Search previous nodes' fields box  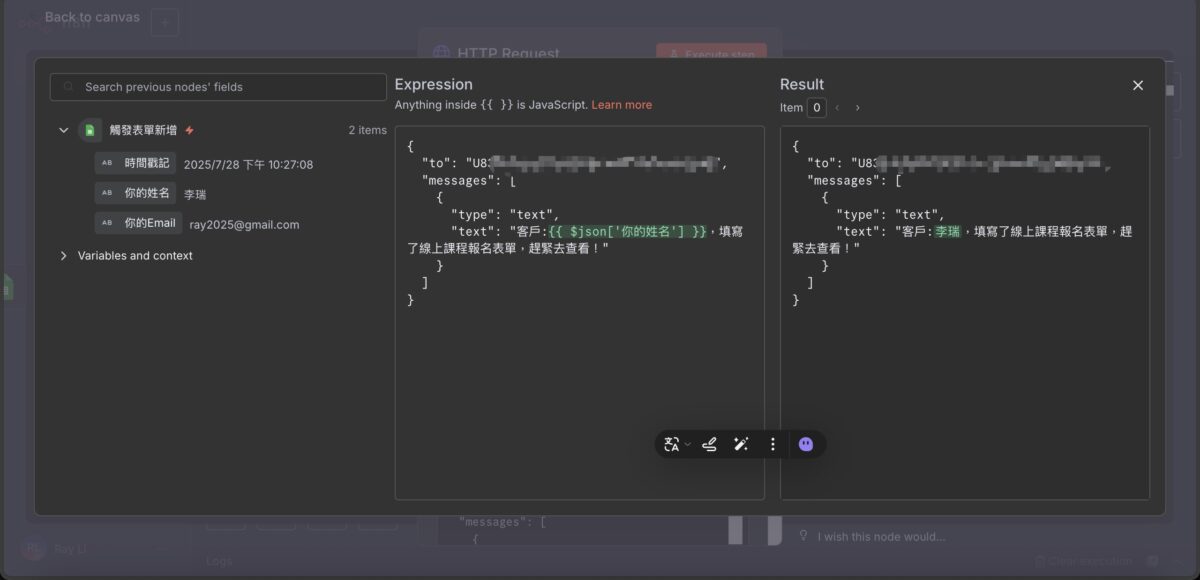point(218,87)
